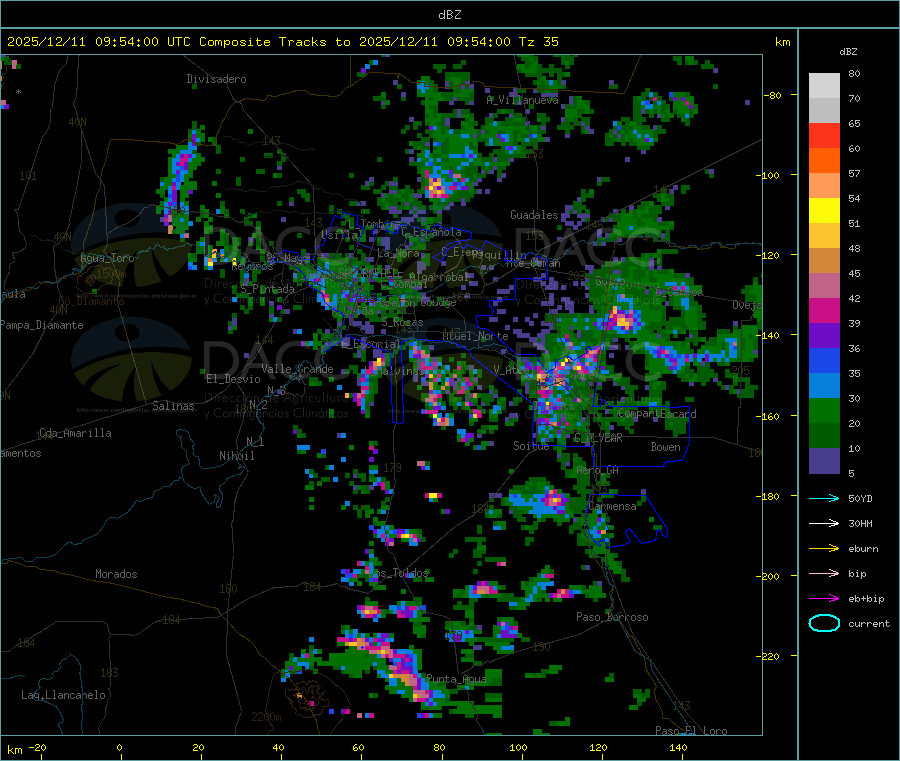
Task: Click the 39 dBZ magenta legend swatch
Action: tap(824, 310)
